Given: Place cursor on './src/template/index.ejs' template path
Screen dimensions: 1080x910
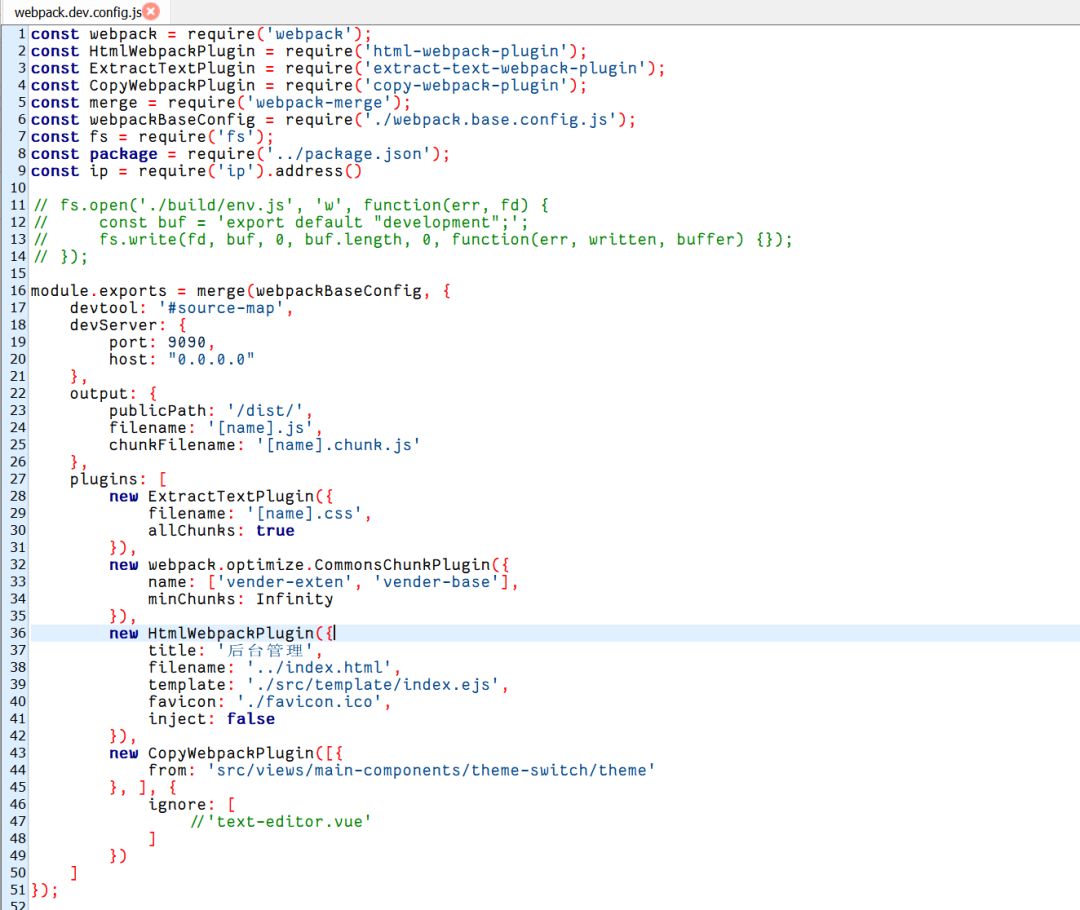Looking at the screenshot, I should (377, 685).
